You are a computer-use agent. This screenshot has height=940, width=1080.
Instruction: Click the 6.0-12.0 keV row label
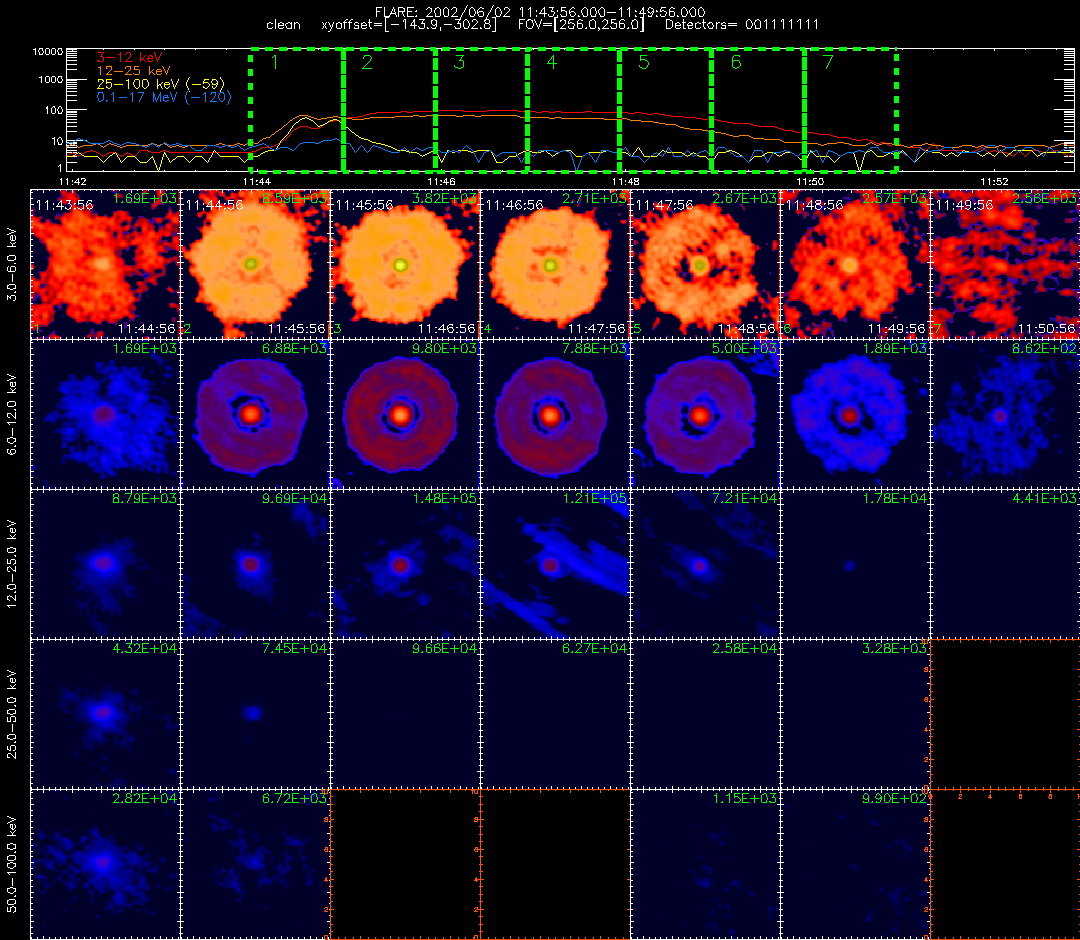coord(12,414)
